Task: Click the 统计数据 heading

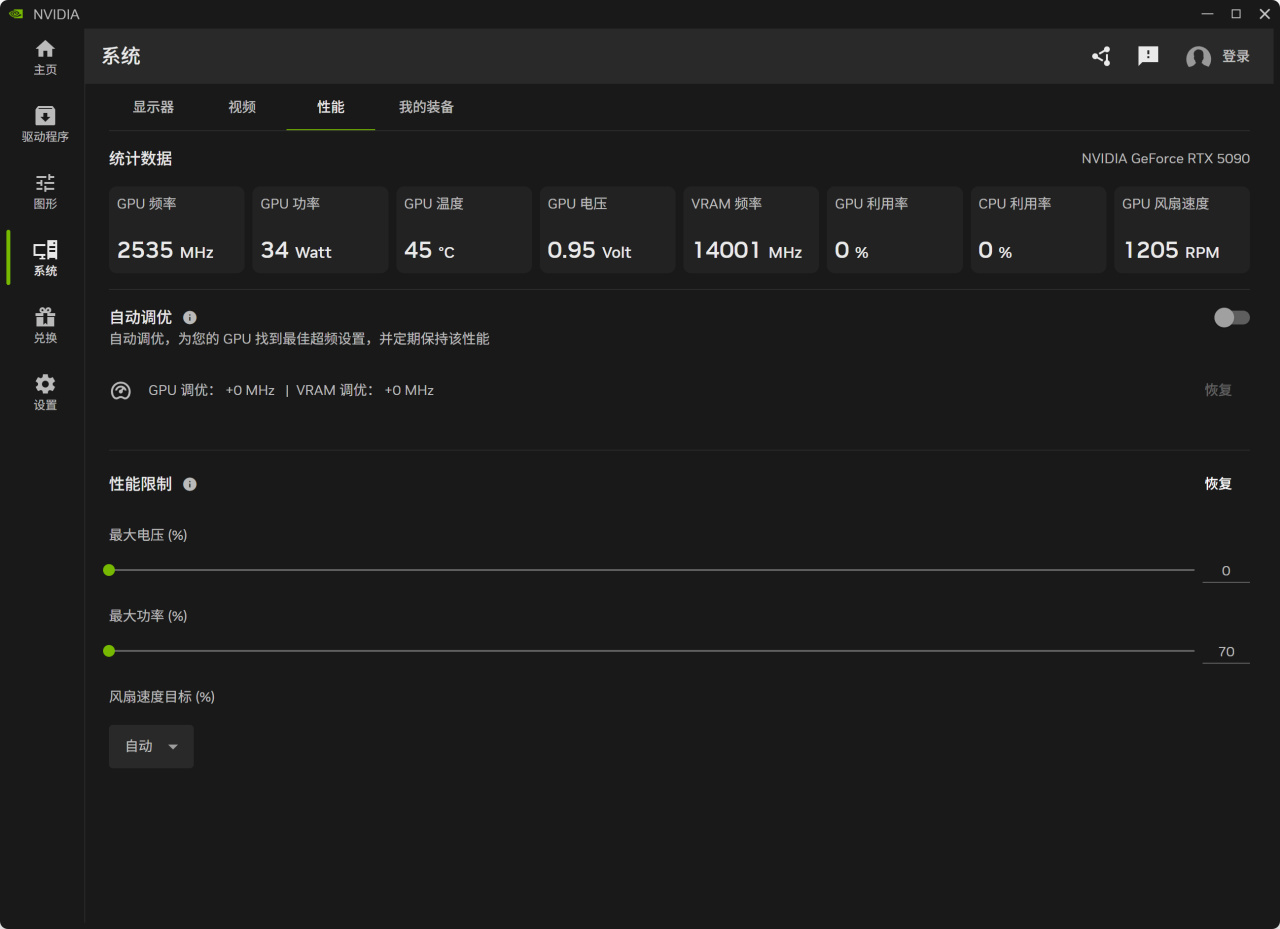Action: point(140,159)
